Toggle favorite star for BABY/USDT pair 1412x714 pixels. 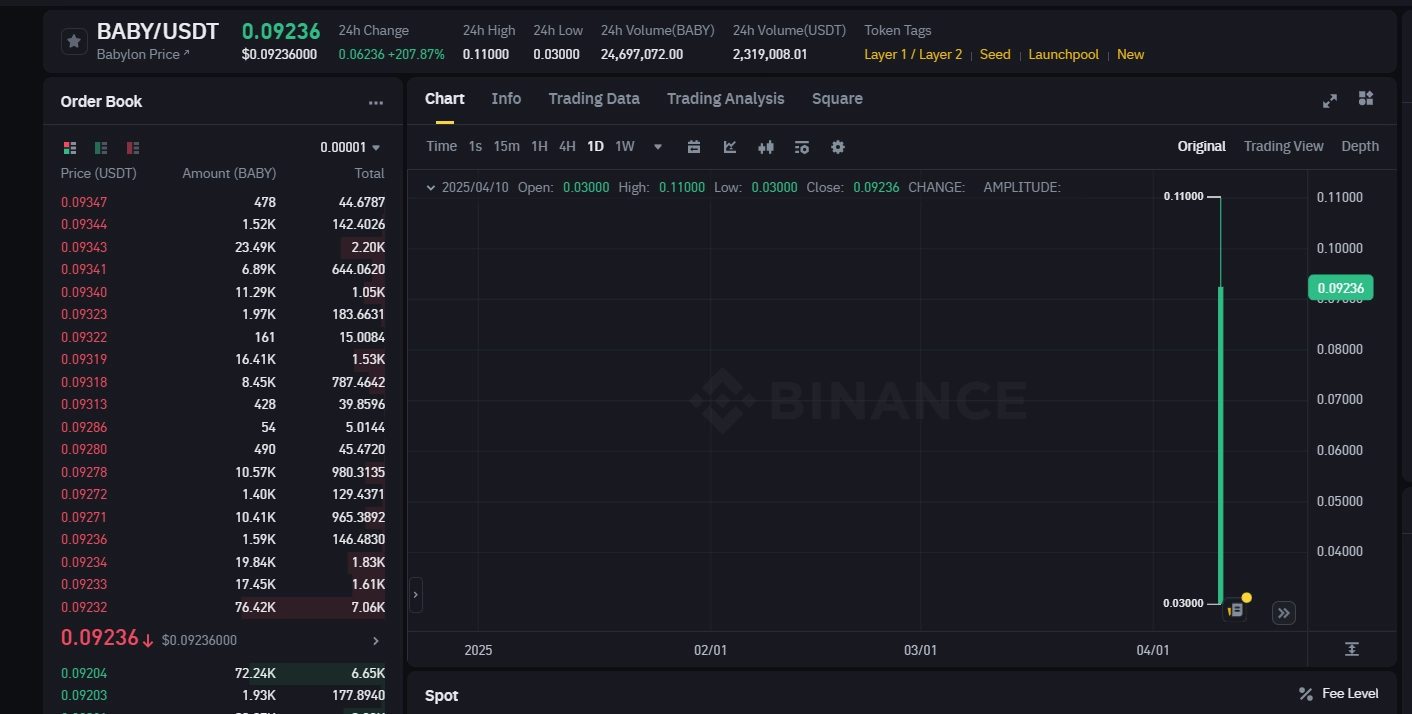[x=74, y=41]
